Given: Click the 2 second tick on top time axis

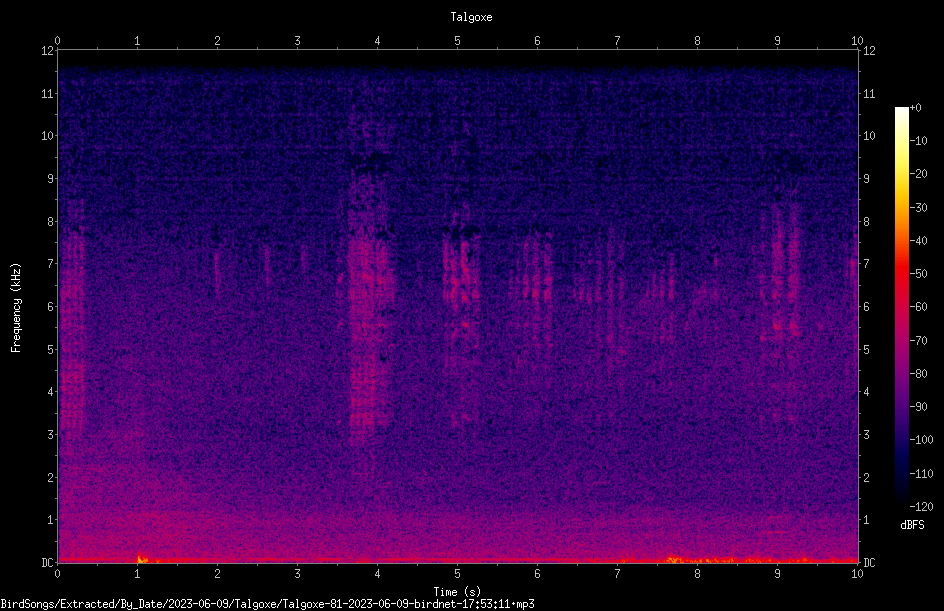Looking at the screenshot, I should click(217, 40).
